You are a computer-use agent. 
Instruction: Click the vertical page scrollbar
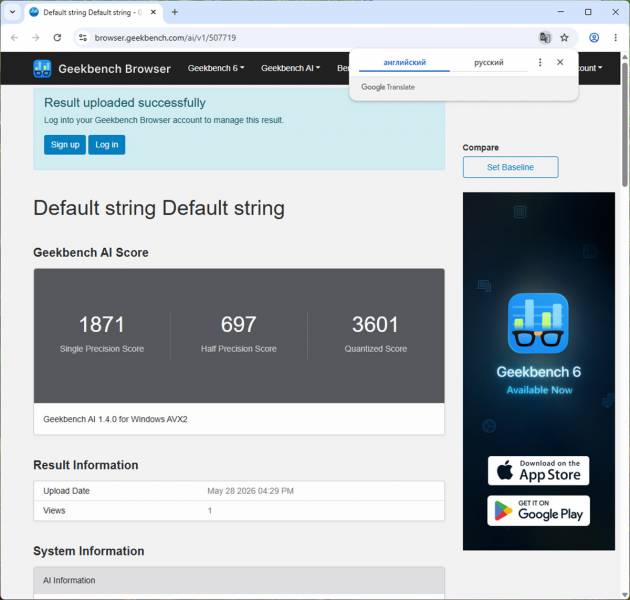point(625,125)
